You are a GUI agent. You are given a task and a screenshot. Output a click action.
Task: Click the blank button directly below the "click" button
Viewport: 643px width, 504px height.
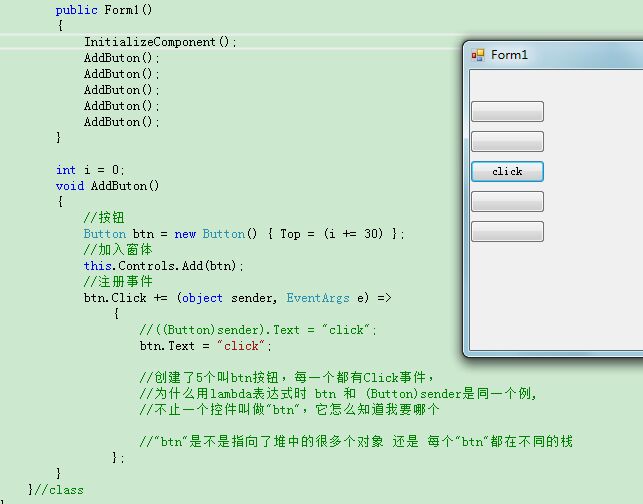507,201
